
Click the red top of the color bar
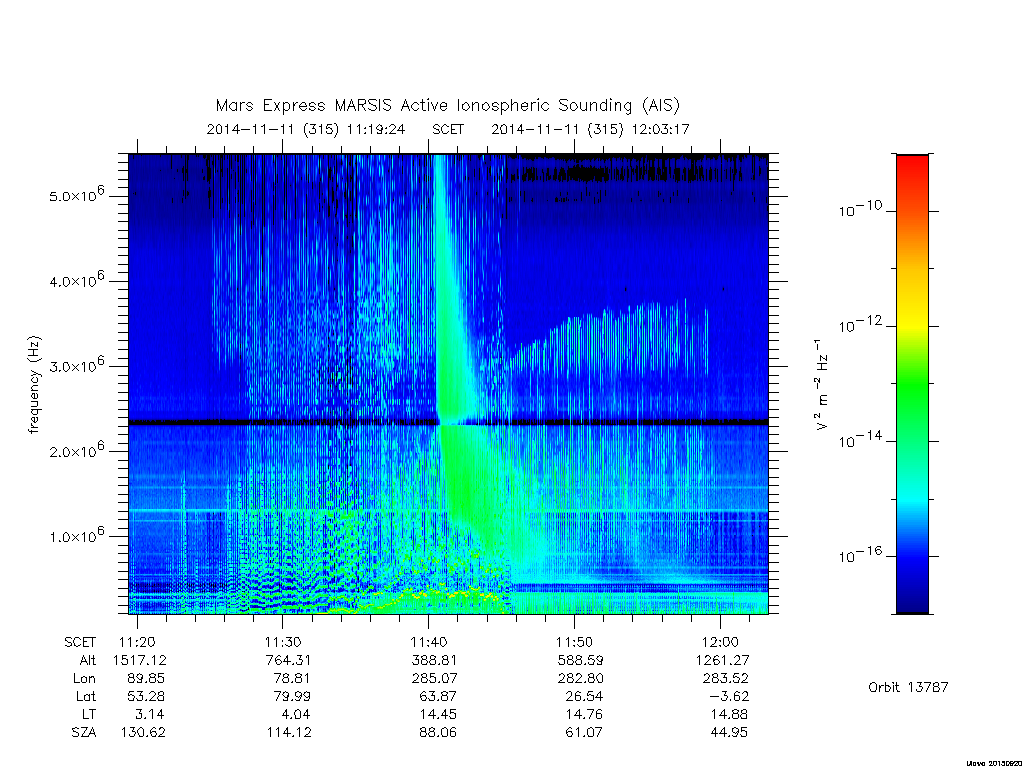click(912, 165)
